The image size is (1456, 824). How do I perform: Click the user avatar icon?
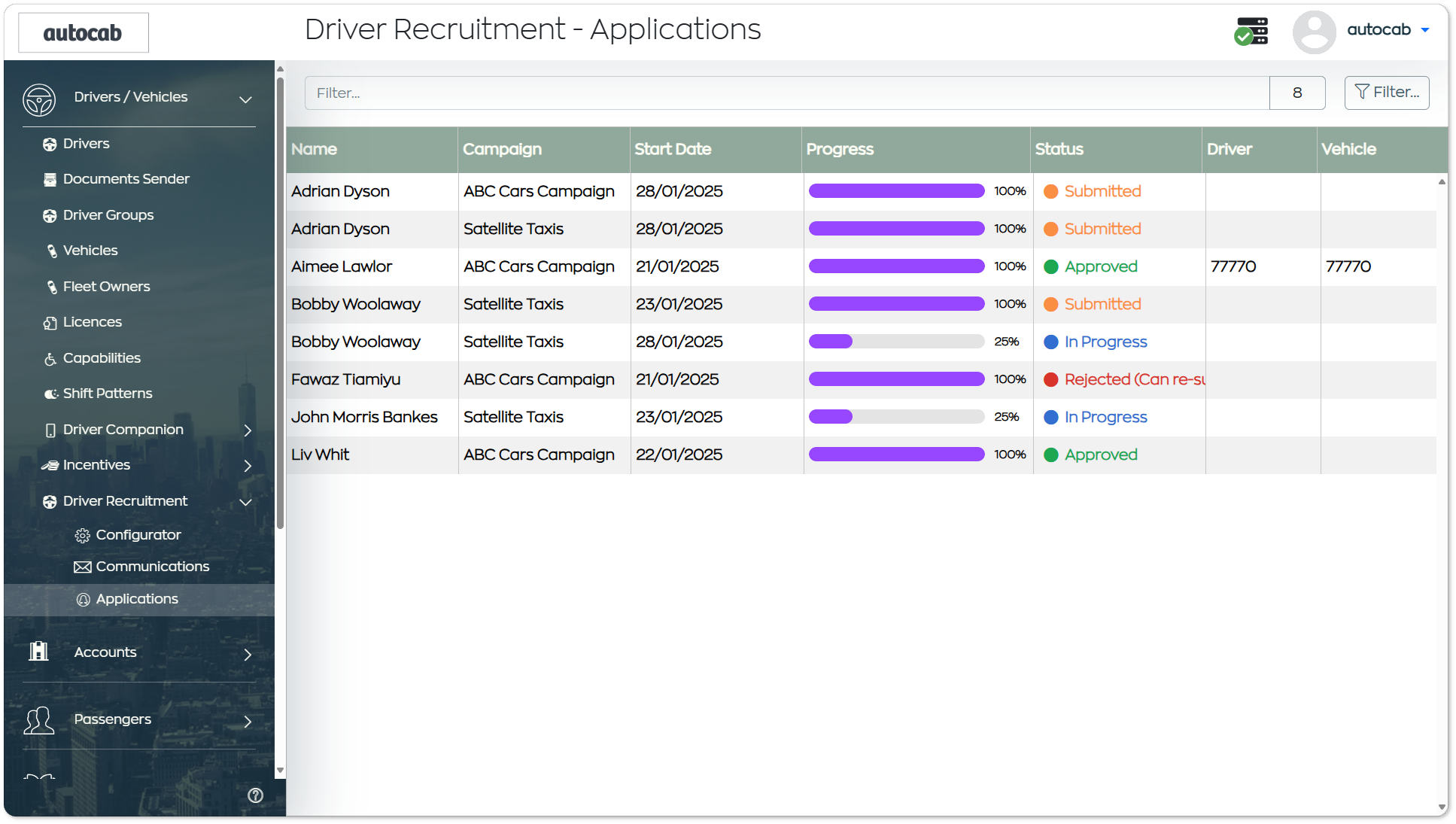(1314, 32)
